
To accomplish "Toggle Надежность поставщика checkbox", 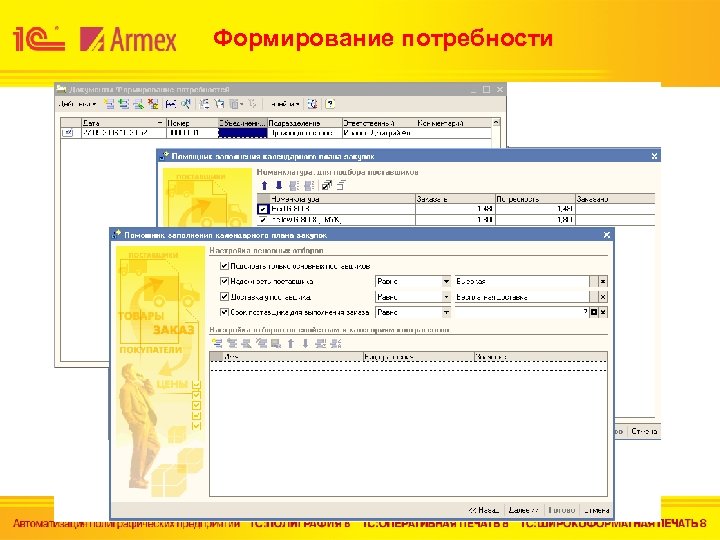I will (224, 281).
